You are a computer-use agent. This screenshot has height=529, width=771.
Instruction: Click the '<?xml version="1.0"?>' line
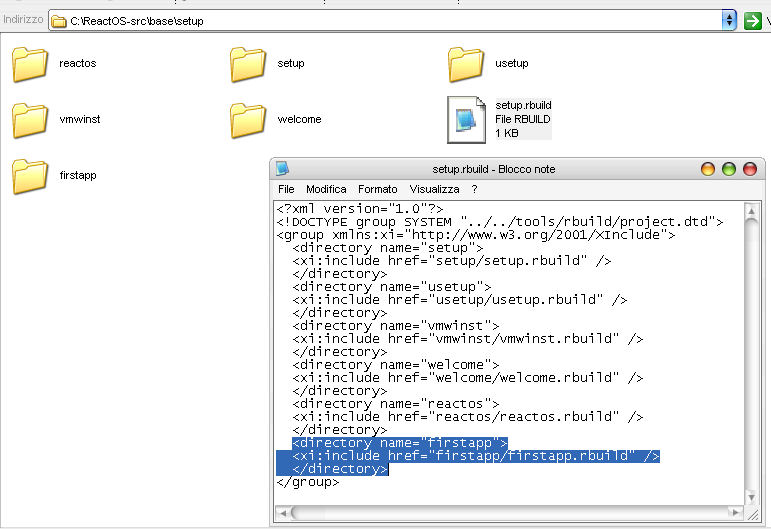click(360, 209)
